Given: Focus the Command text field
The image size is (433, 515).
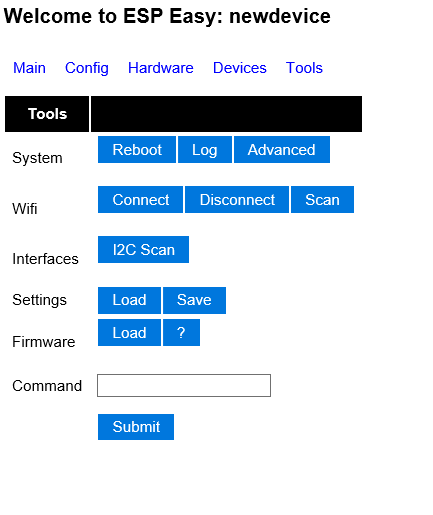Looking at the screenshot, I should coord(184,386).
